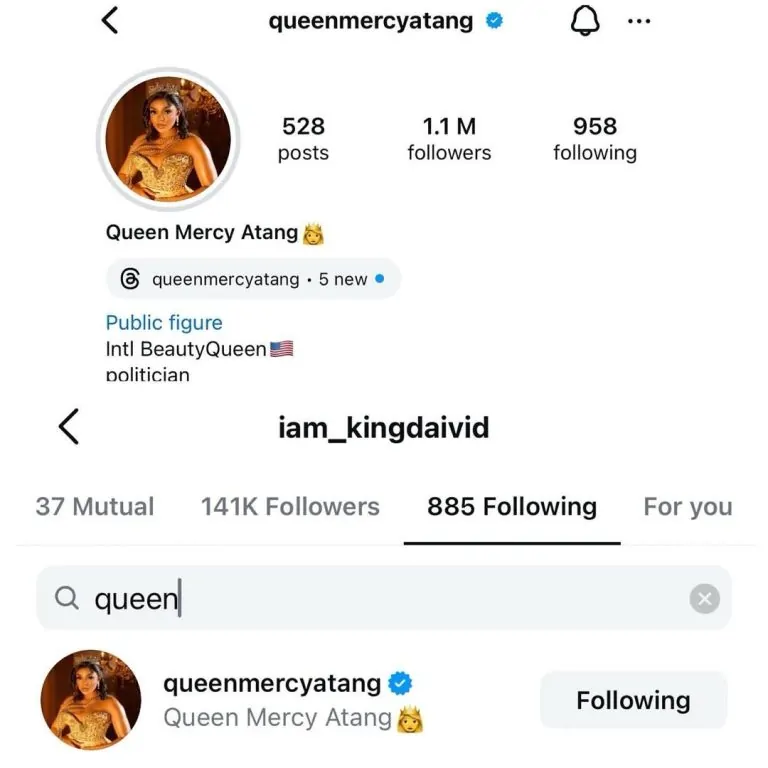768x768 pixels.
Task: Click the magnifier search icon
Action: coord(66,599)
